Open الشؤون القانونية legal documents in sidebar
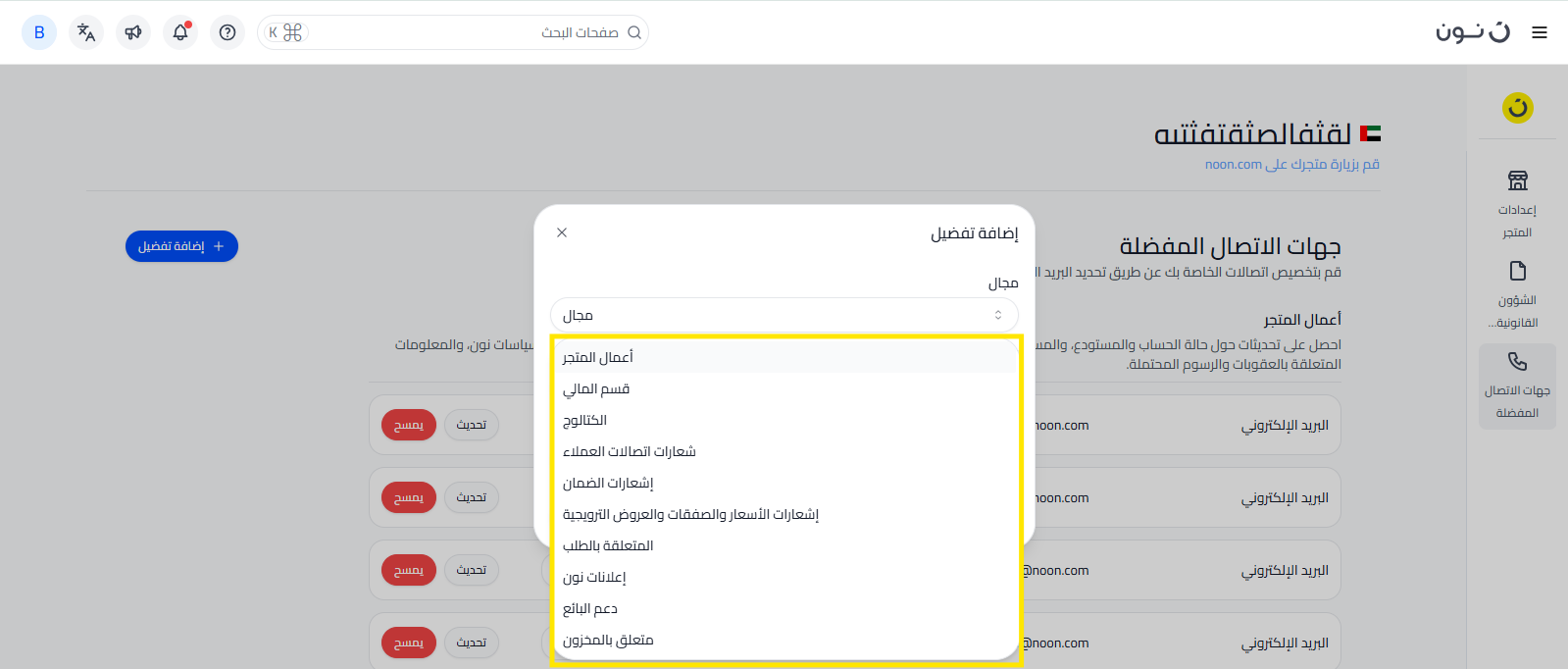This screenshot has width=1568, height=669. (x=1517, y=294)
